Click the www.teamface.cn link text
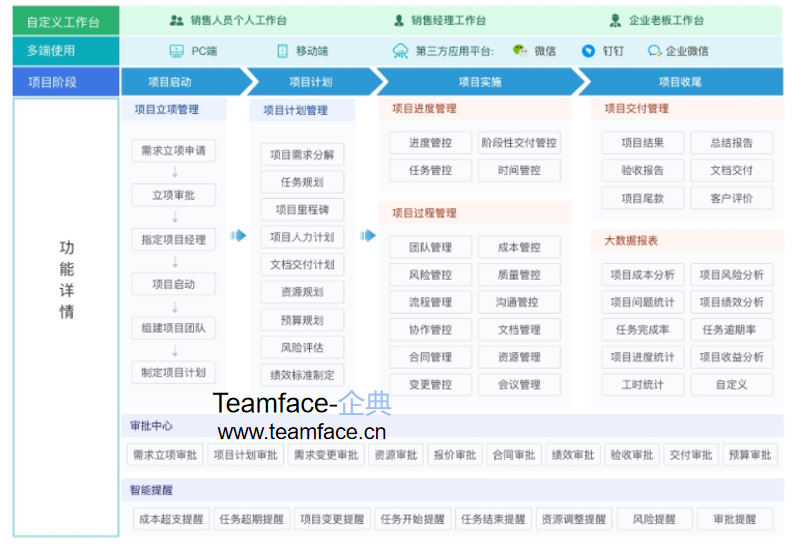Screen dimensions: 803x546 pos(302,432)
